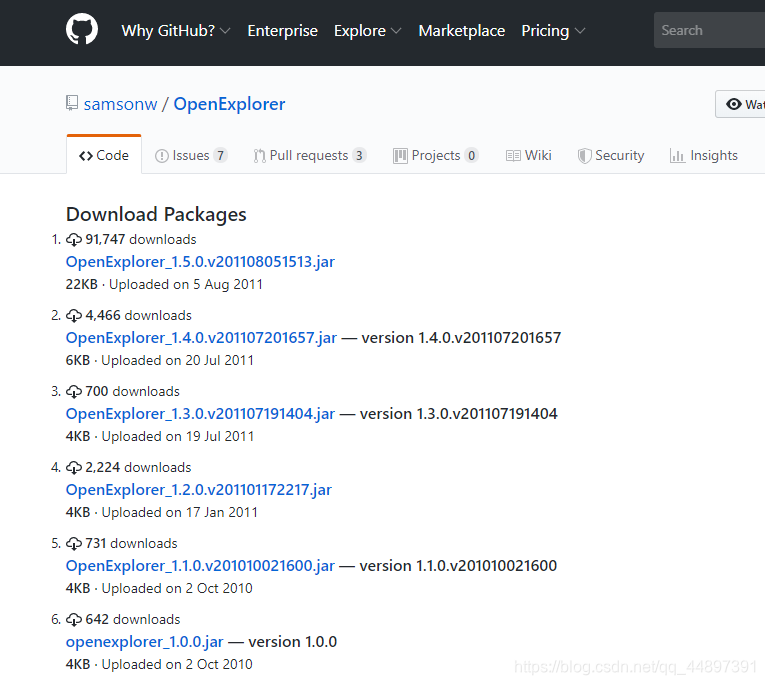Viewport: 765px width, 685px height.
Task: Download OpenExplorer_1.5.0.v201108051513.jar
Action: click(200, 262)
